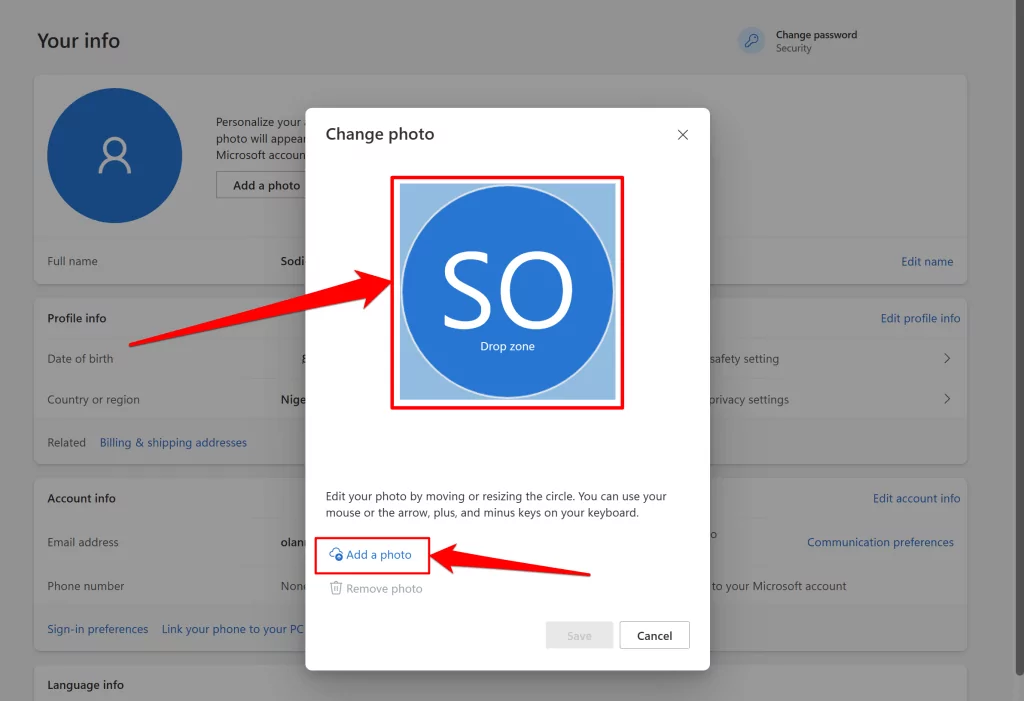Image resolution: width=1024 pixels, height=701 pixels.
Task: Click Add a photo button on background page
Action: (261, 186)
